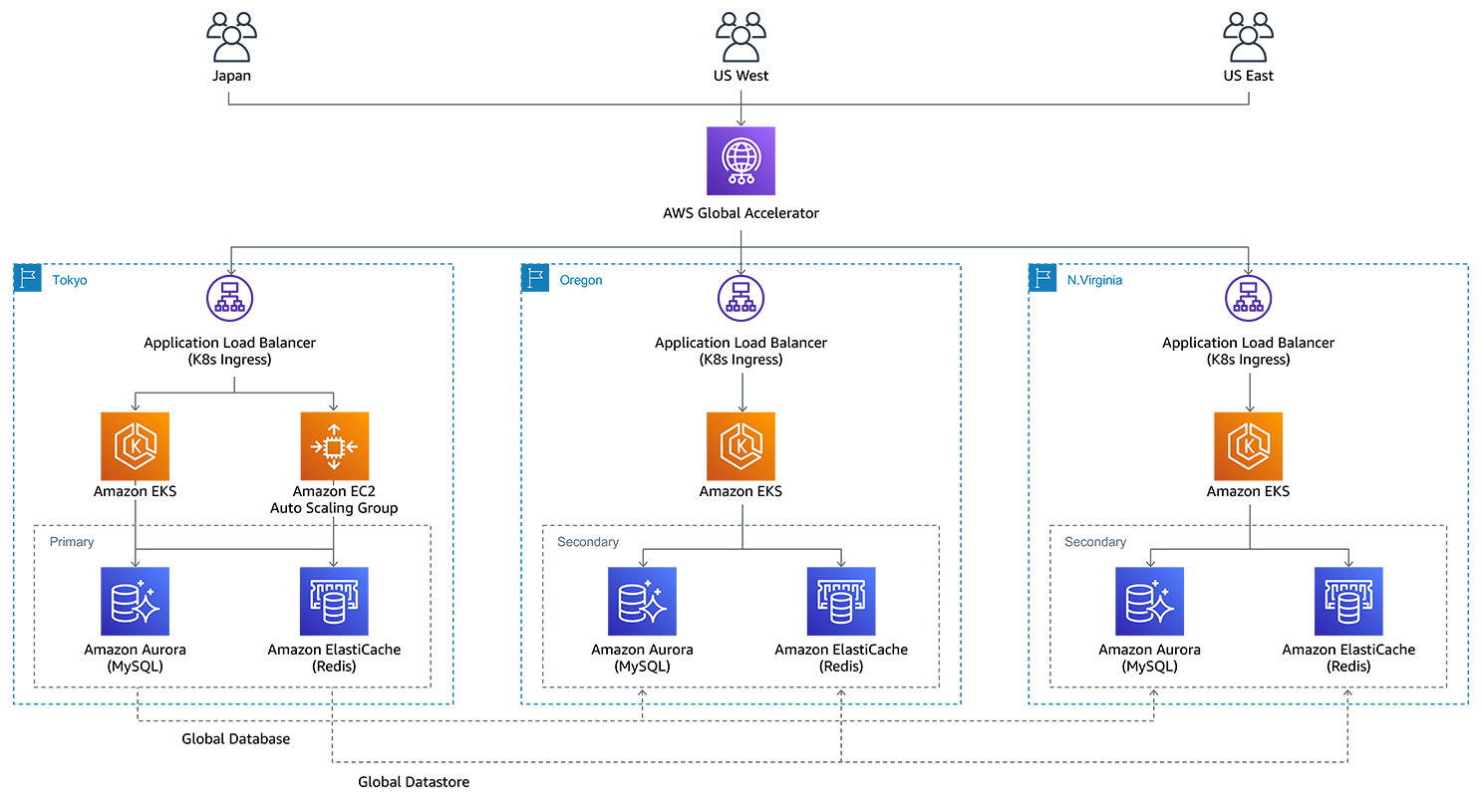Select the Oregon Application Load Balancer icon

[741, 298]
